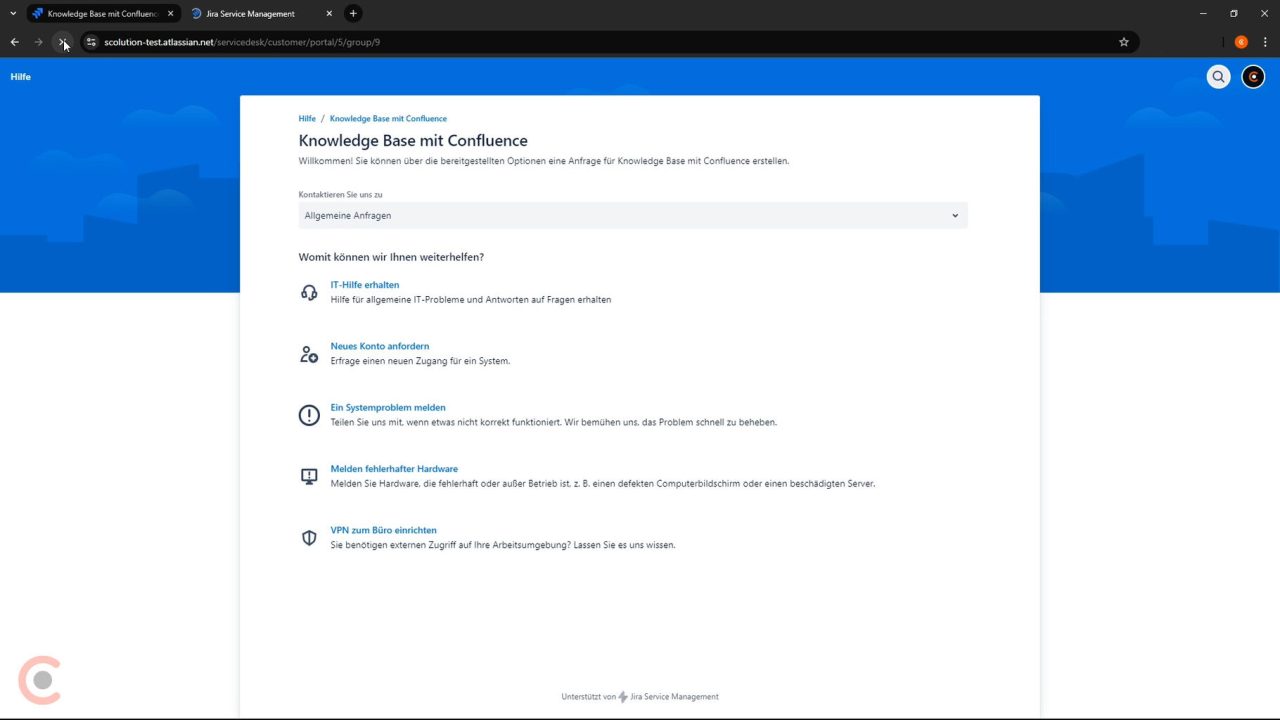Click the headset icon for IT-Hilfe erhalten
This screenshot has height=720, width=1280.
[x=309, y=292]
